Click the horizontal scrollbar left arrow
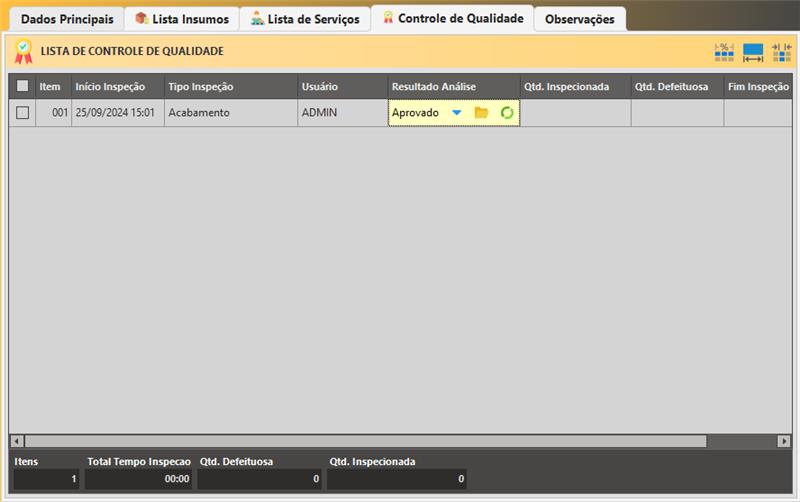Image resolution: width=800 pixels, height=502 pixels. coord(17,441)
